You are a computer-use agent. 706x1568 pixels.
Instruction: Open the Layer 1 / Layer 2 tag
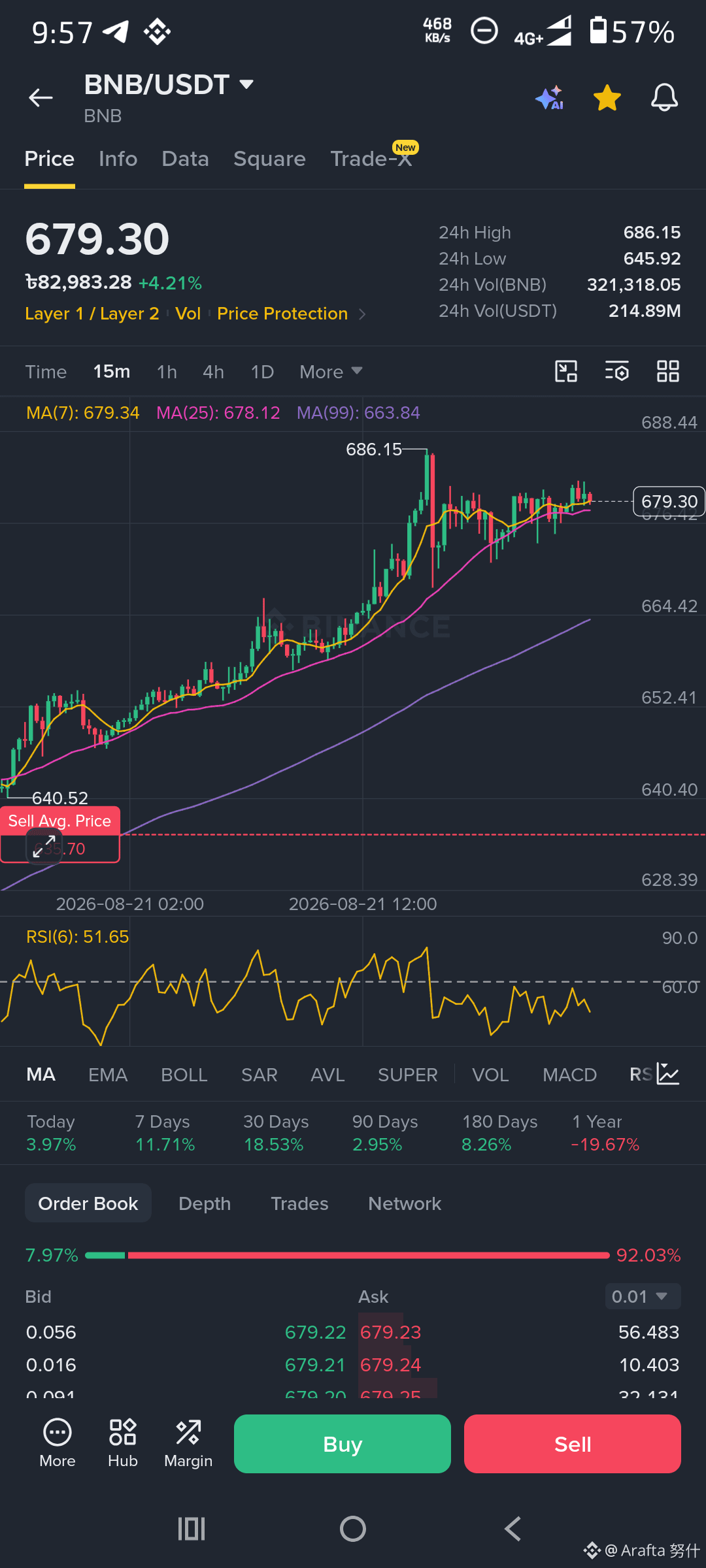click(x=92, y=314)
